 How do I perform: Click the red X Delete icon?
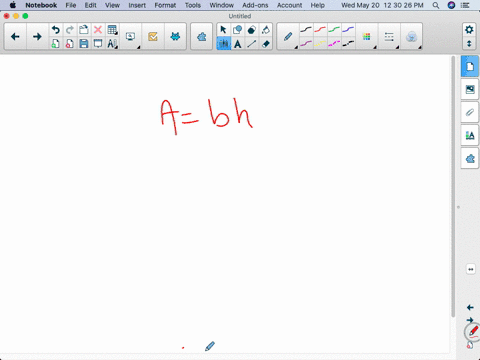(x=98, y=30)
